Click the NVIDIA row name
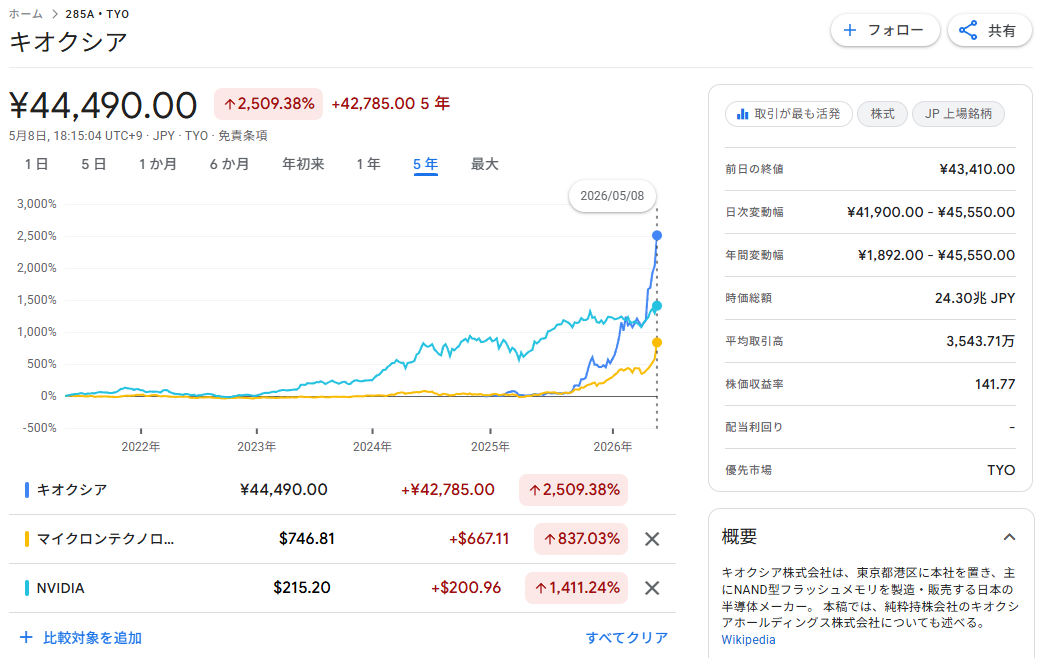The height and width of the screenshot is (658, 1054). pyautogui.click(x=60, y=588)
